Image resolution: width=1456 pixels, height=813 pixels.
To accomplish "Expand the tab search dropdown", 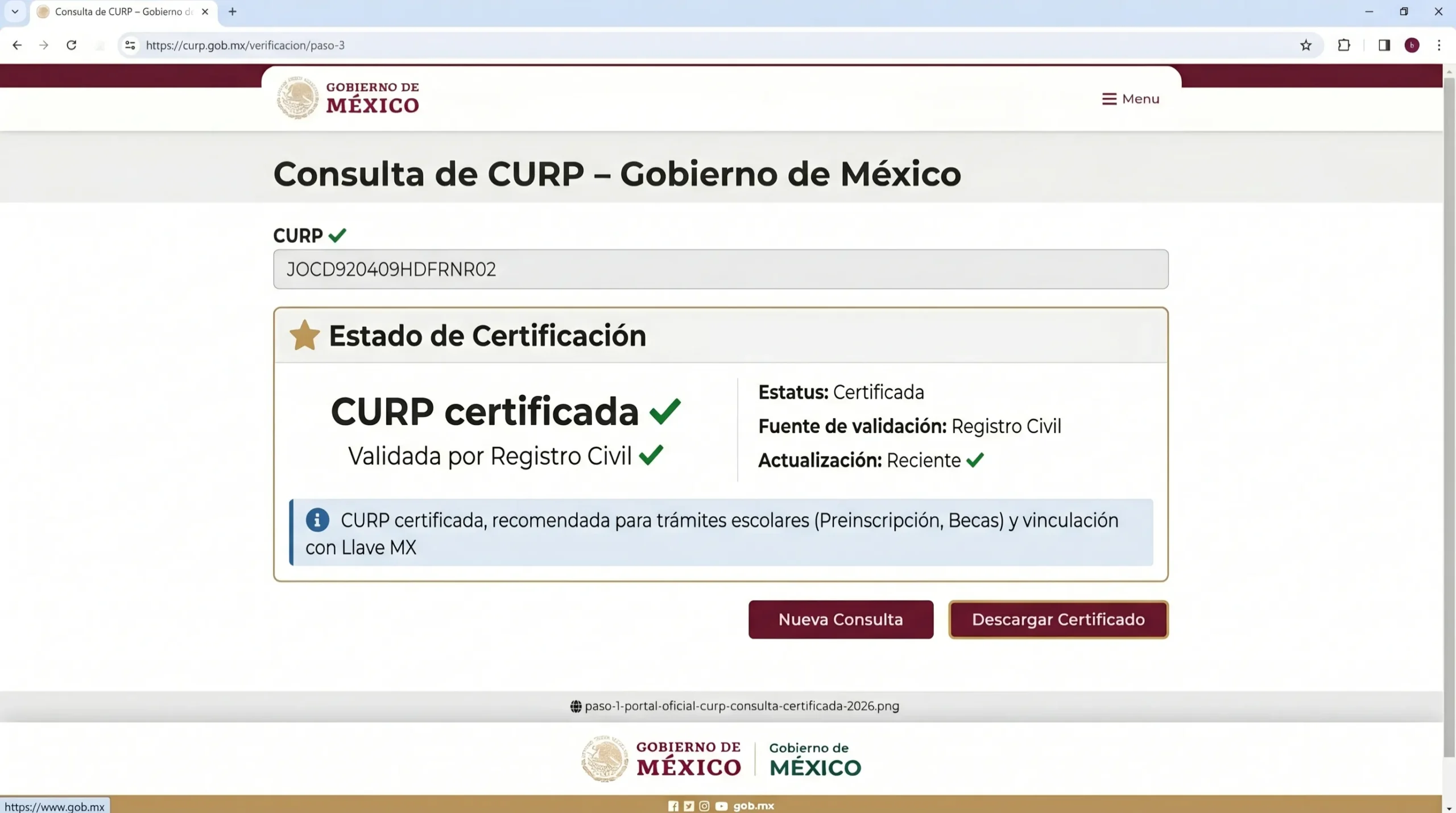I will [x=15, y=11].
